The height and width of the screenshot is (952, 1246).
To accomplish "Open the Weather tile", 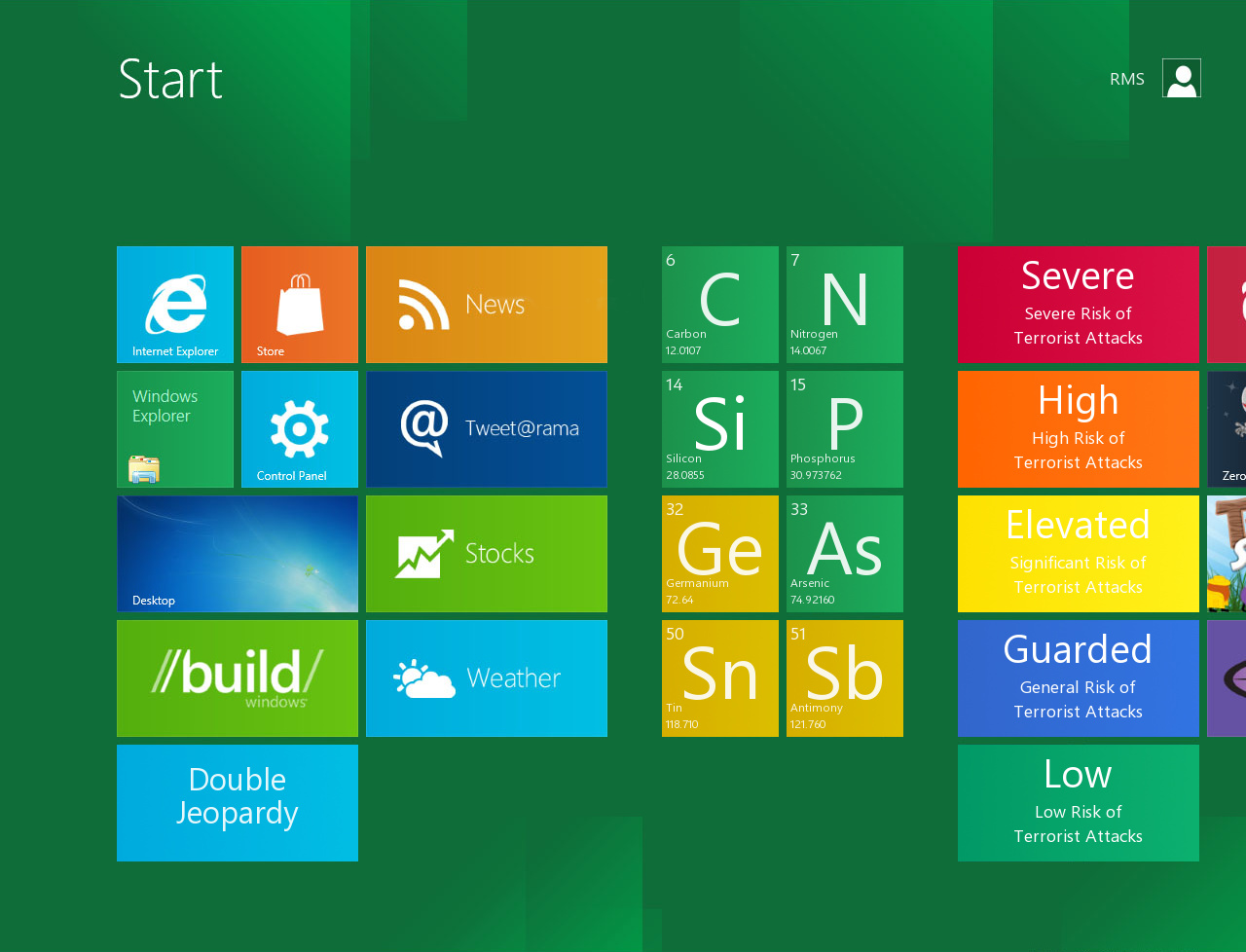I will (x=487, y=678).
